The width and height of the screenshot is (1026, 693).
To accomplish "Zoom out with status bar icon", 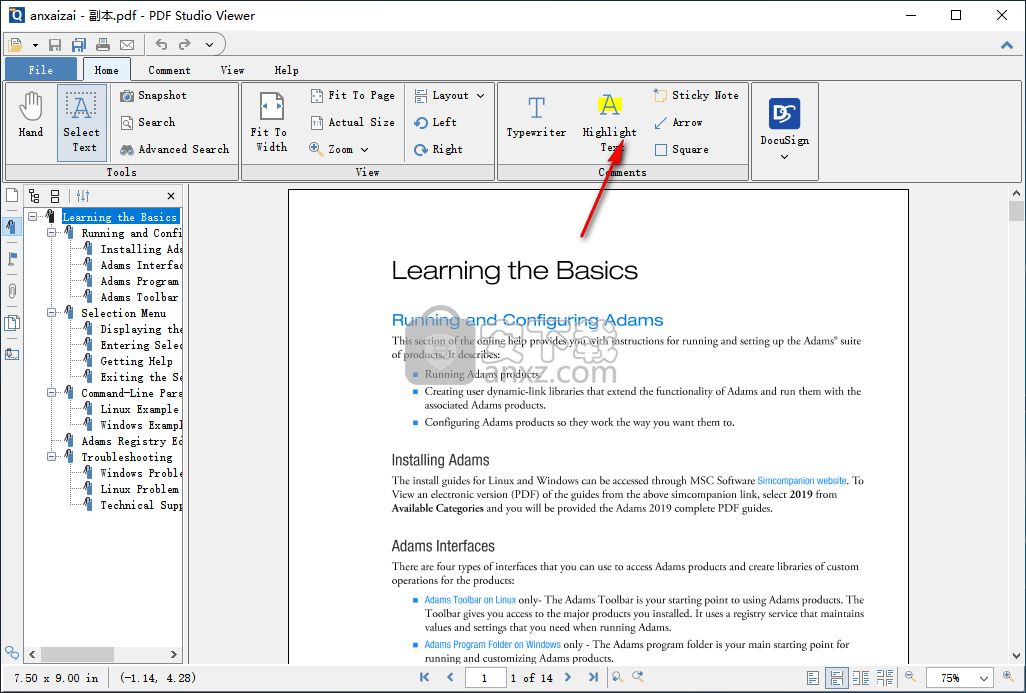I will pyautogui.click(x=910, y=677).
